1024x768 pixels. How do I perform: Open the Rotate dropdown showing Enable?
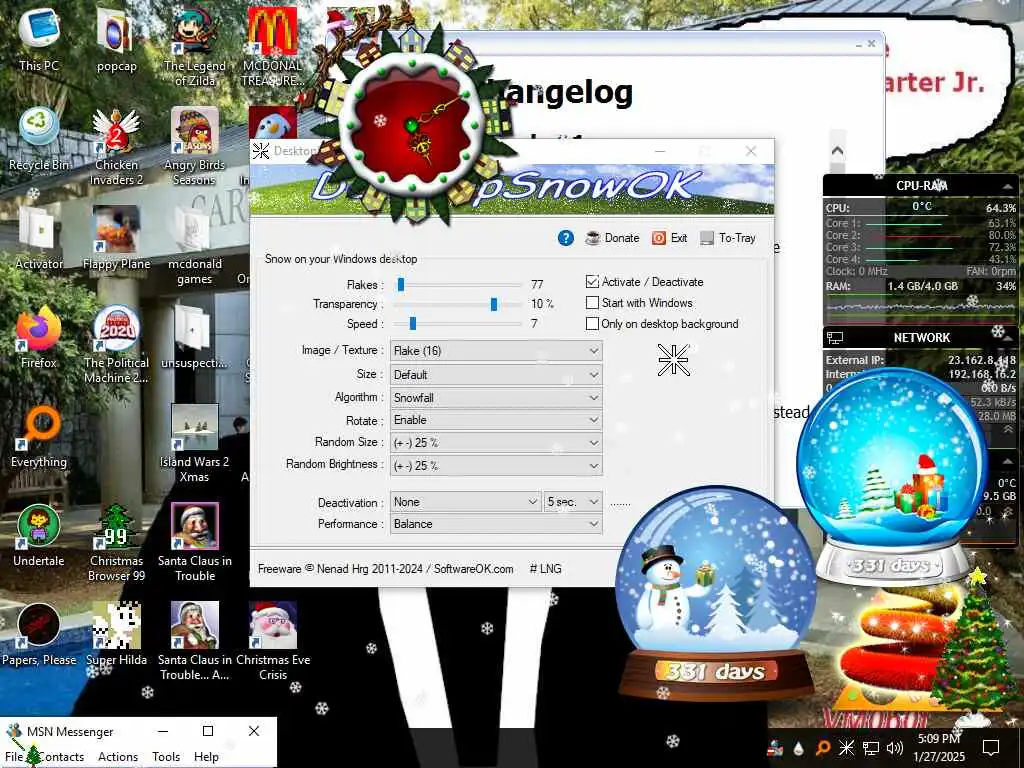pos(496,420)
